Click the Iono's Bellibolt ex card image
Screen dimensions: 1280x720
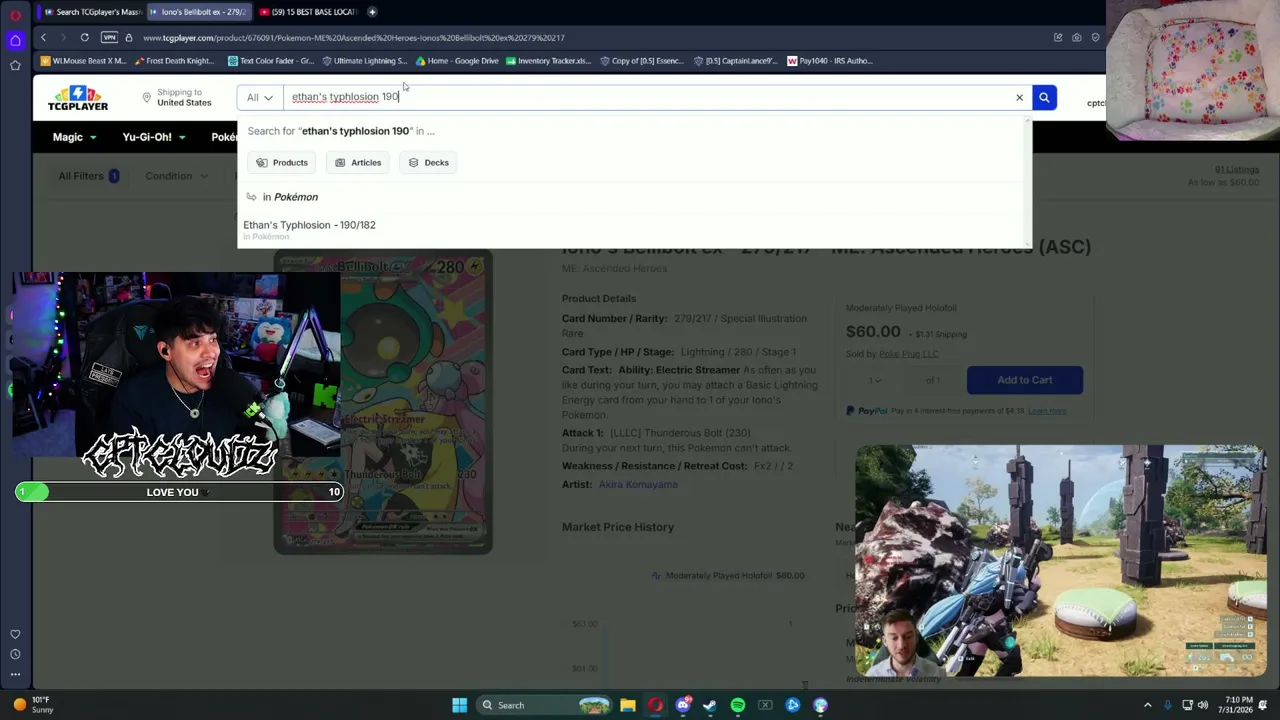click(383, 402)
